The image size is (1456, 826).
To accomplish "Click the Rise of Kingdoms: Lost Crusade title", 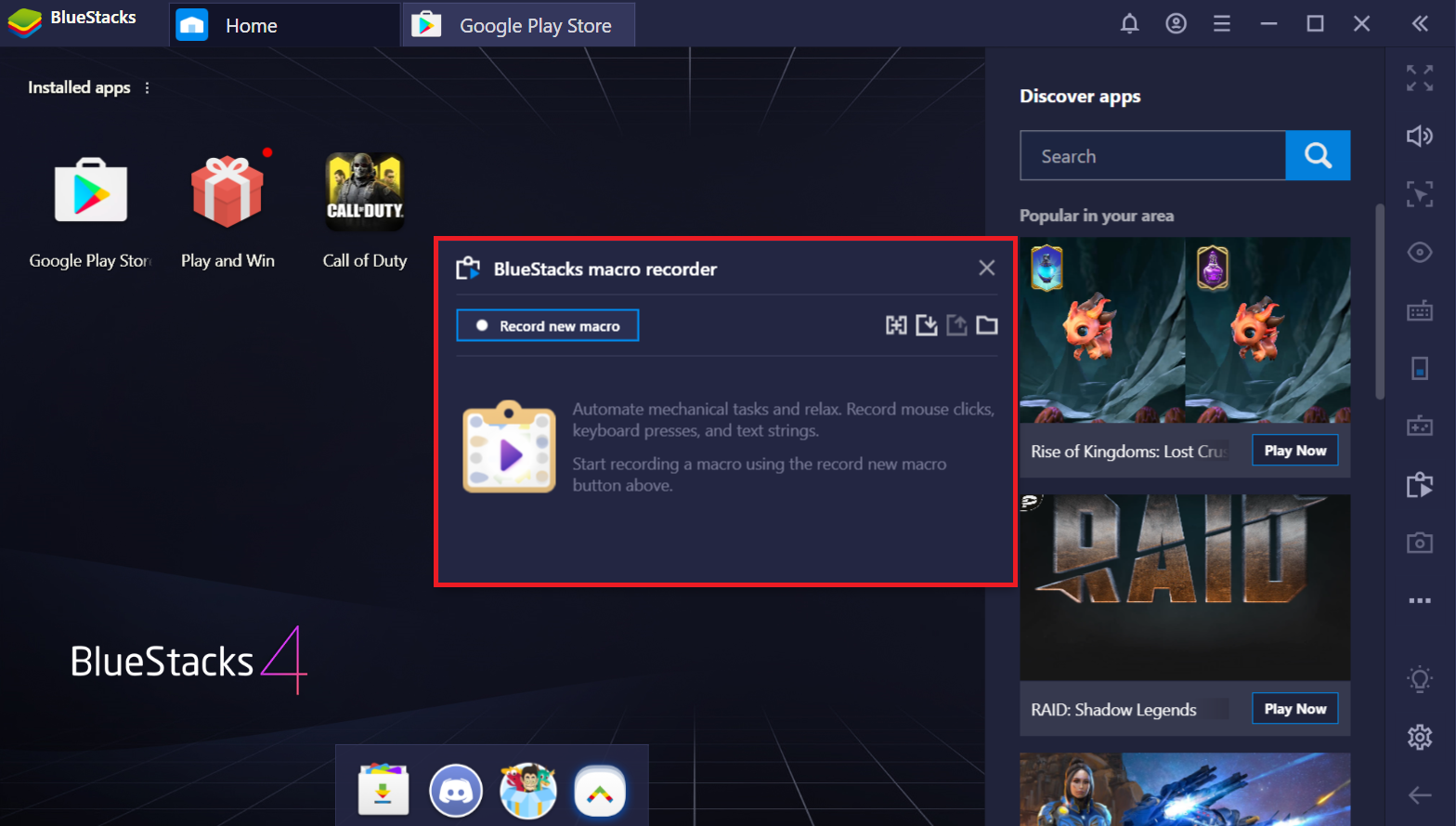I will (1128, 452).
